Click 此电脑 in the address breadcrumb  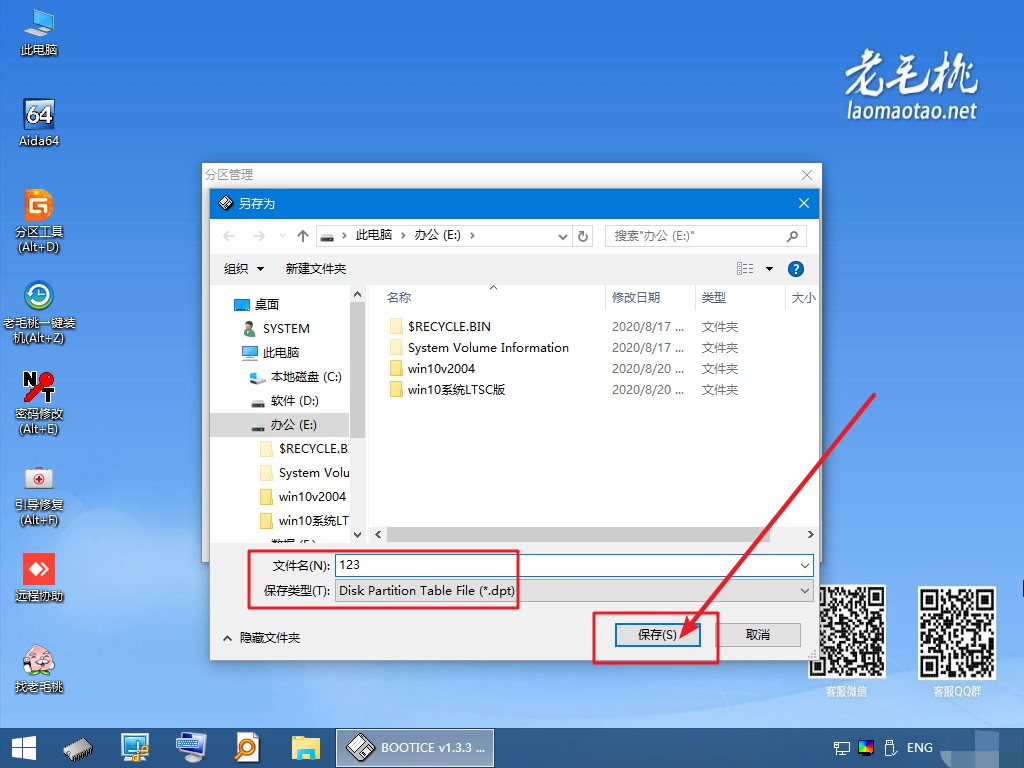click(x=374, y=235)
